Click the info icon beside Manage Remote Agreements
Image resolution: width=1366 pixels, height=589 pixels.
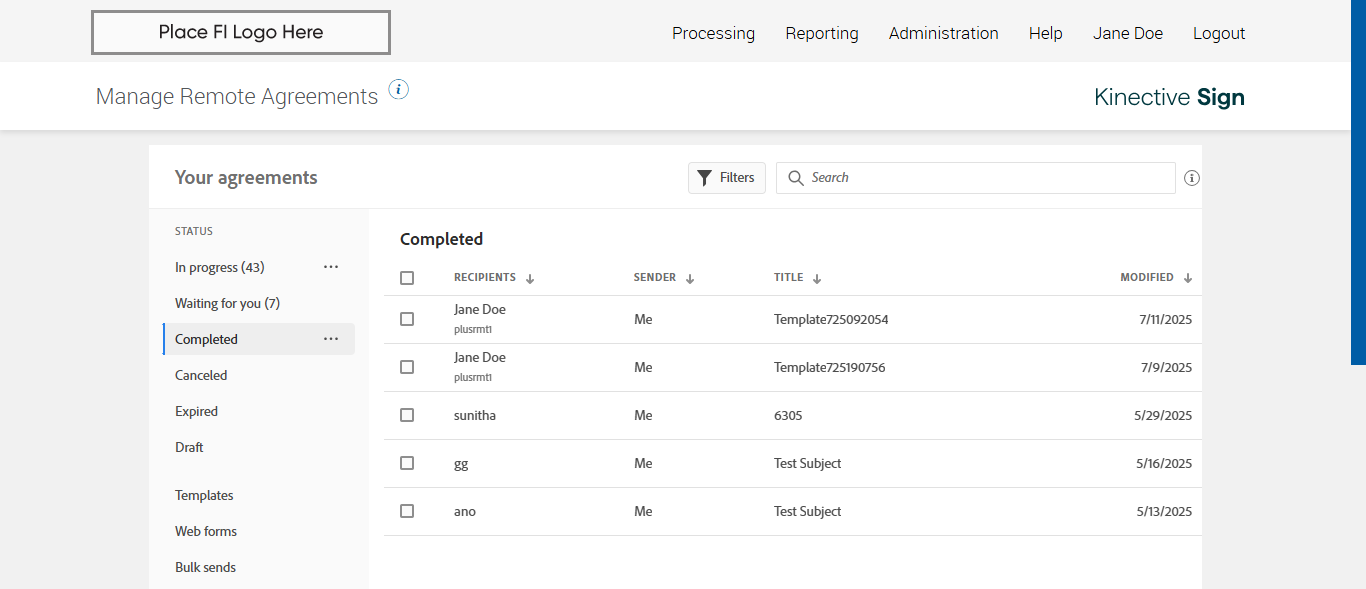pyautogui.click(x=399, y=90)
